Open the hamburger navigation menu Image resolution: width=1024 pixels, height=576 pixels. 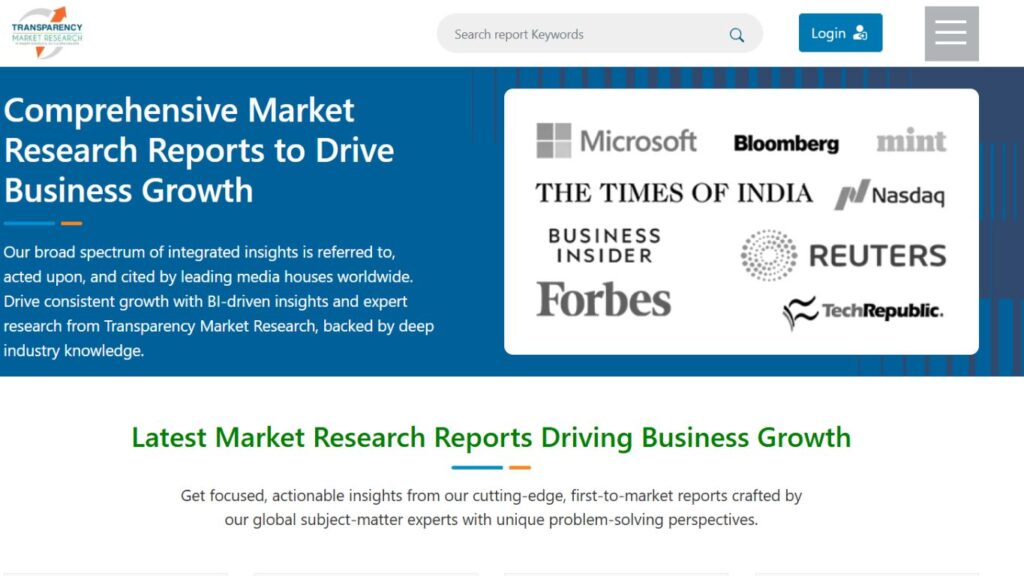(x=951, y=34)
